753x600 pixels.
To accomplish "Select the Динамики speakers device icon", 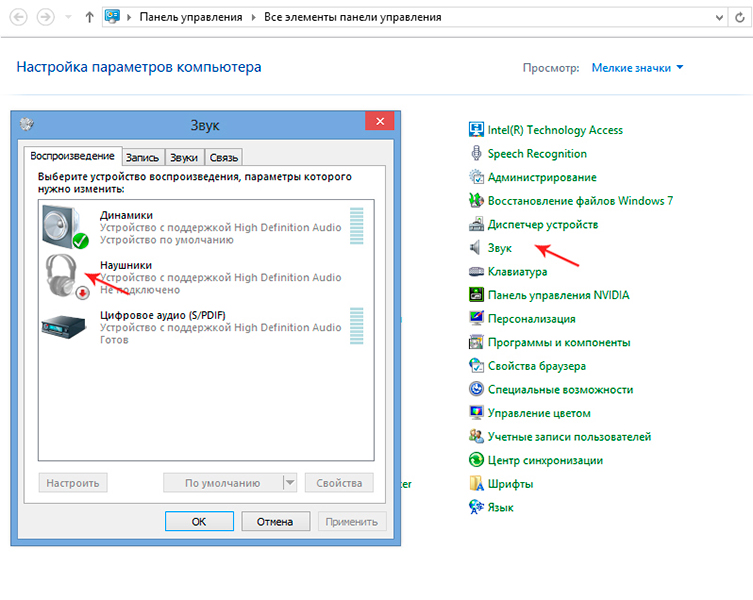I will [x=66, y=225].
